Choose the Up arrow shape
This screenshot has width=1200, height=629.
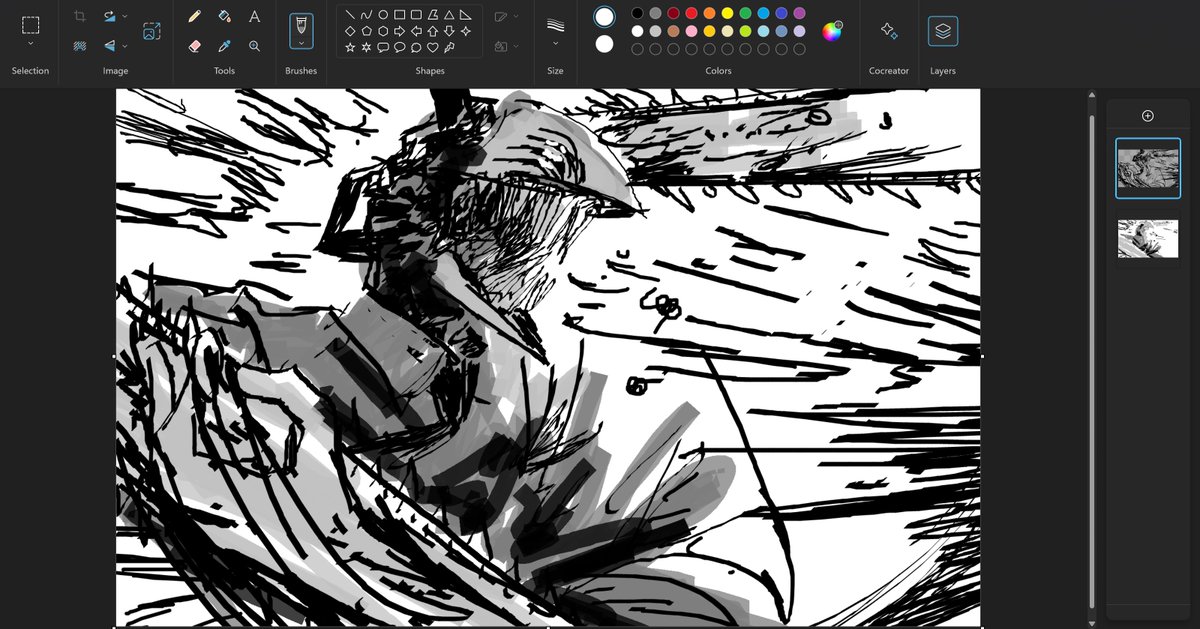click(x=433, y=31)
